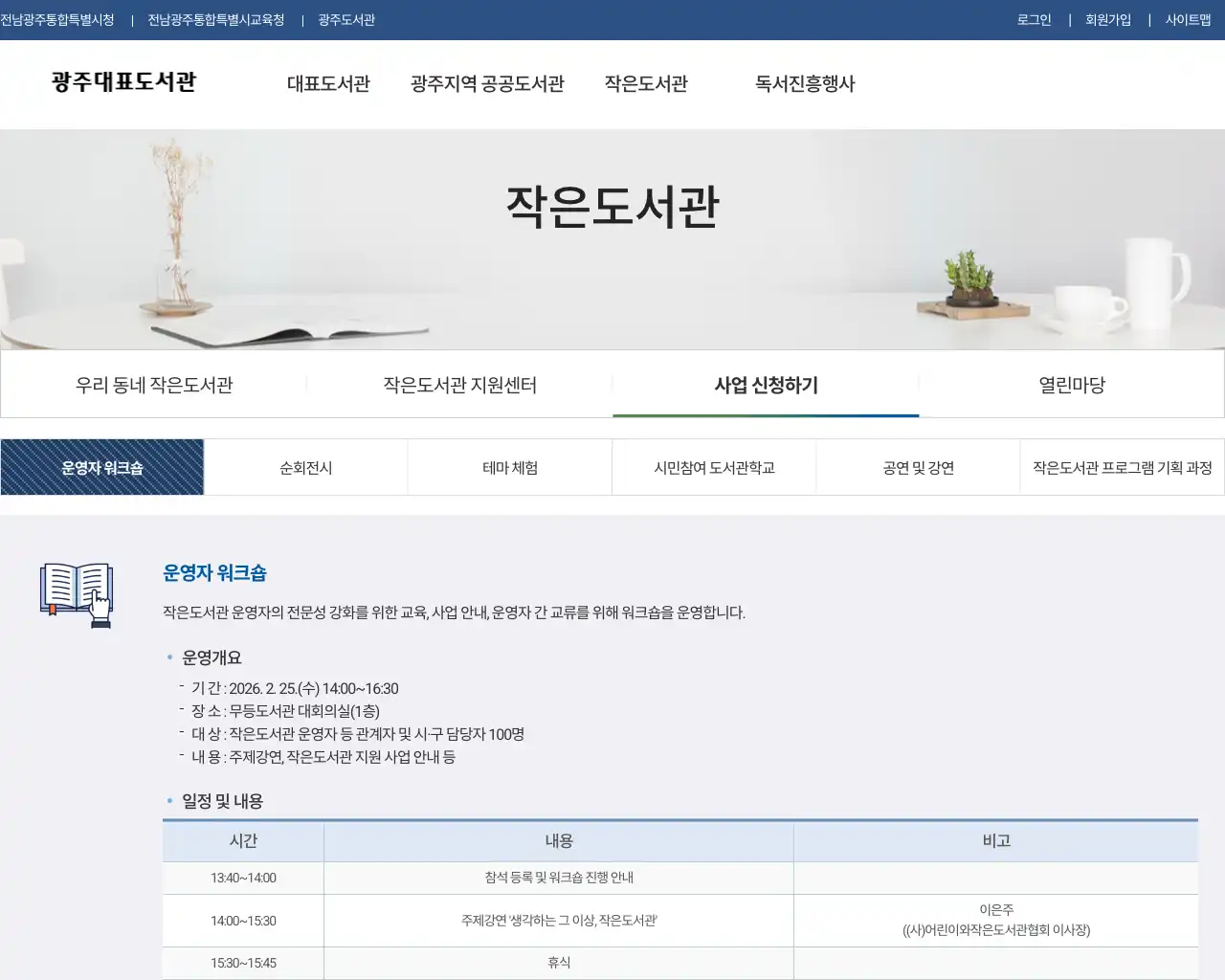Switch to 작은도서관 지원센터 tab
This screenshot has width=1225, height=980.
[x=460, y=385]
